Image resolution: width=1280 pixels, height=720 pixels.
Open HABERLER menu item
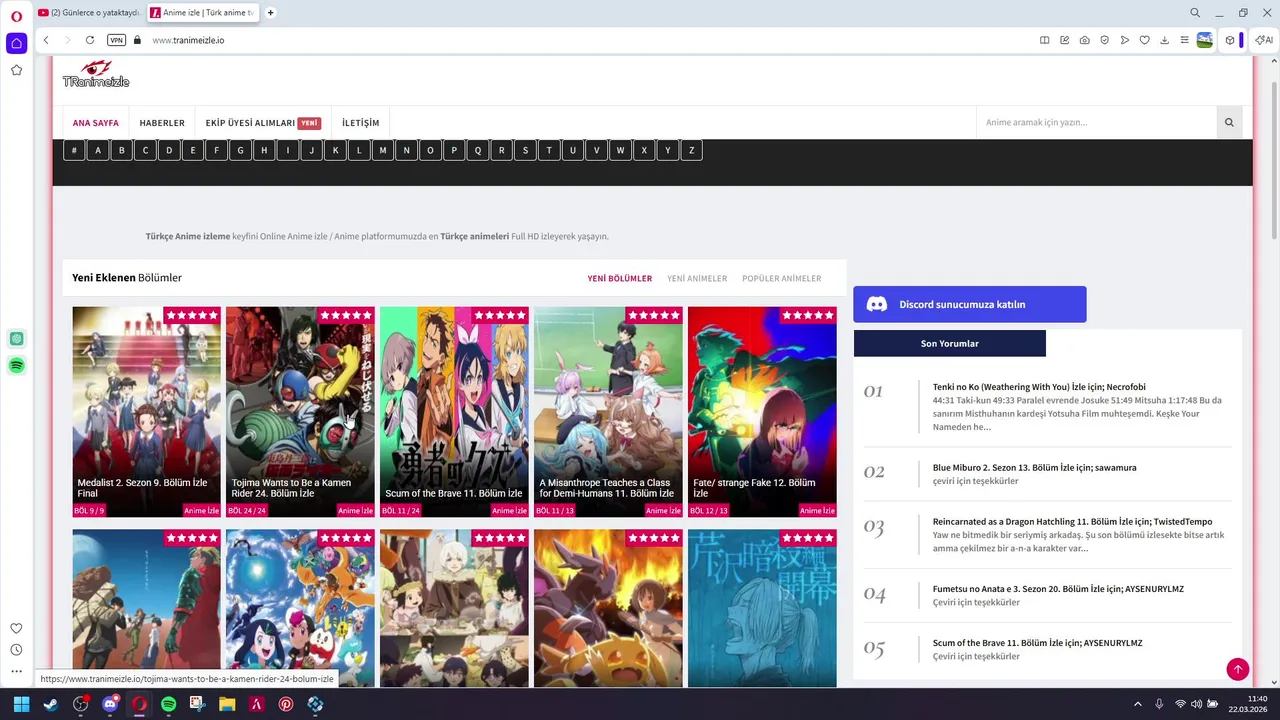click(162, 123)
